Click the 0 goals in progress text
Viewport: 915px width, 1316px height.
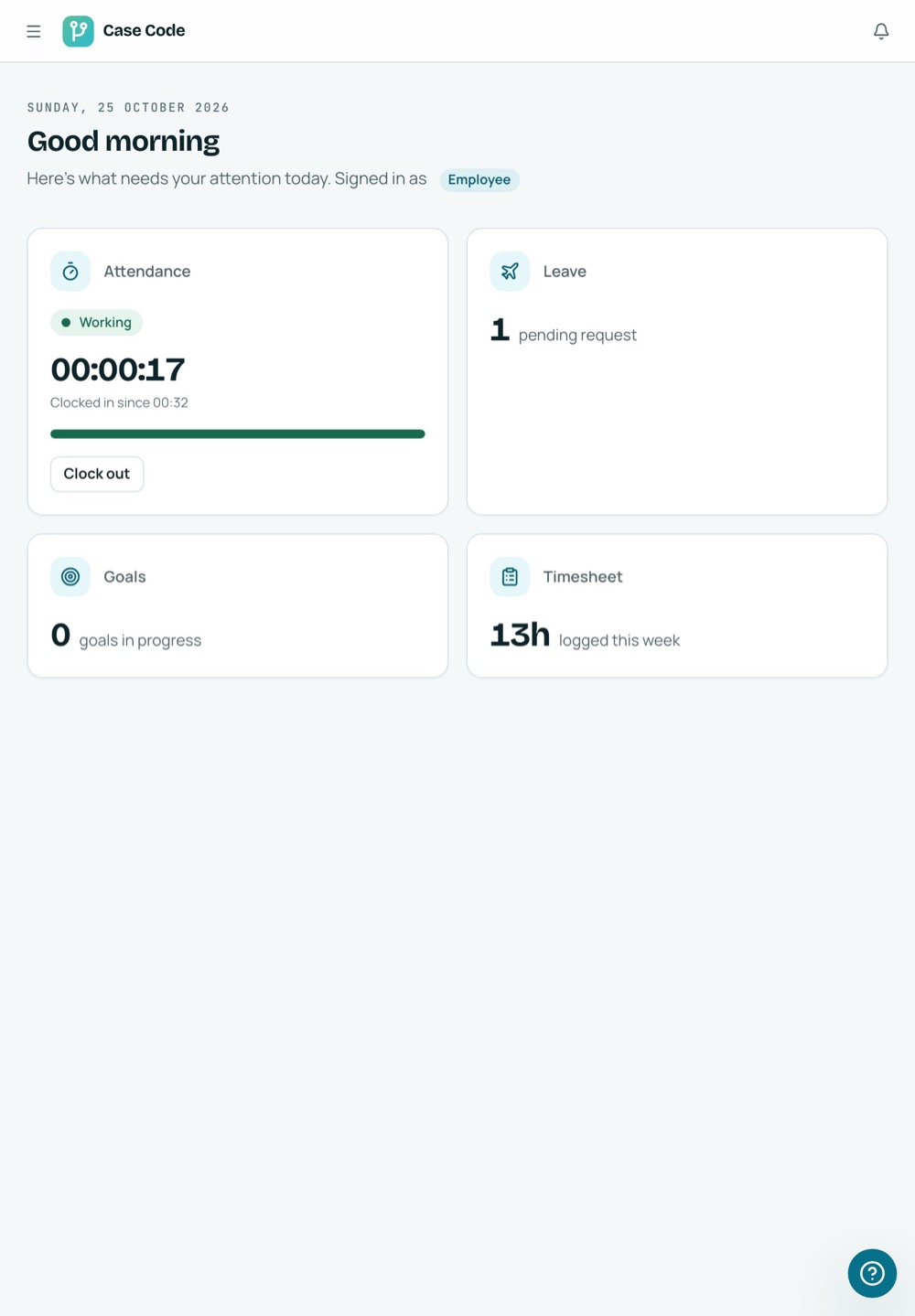tap(126, 637)
